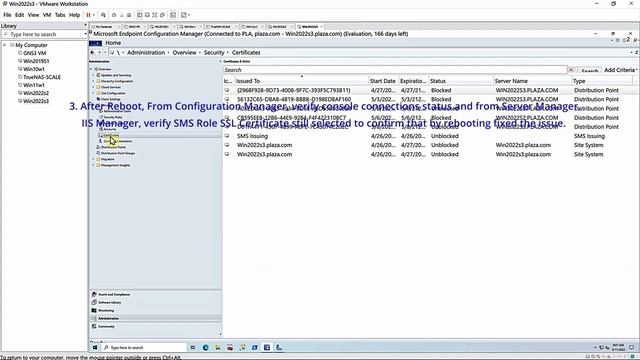The image size is (640, 360).
Task: Click the Windows Start button in guest
Action: point(95,347)
